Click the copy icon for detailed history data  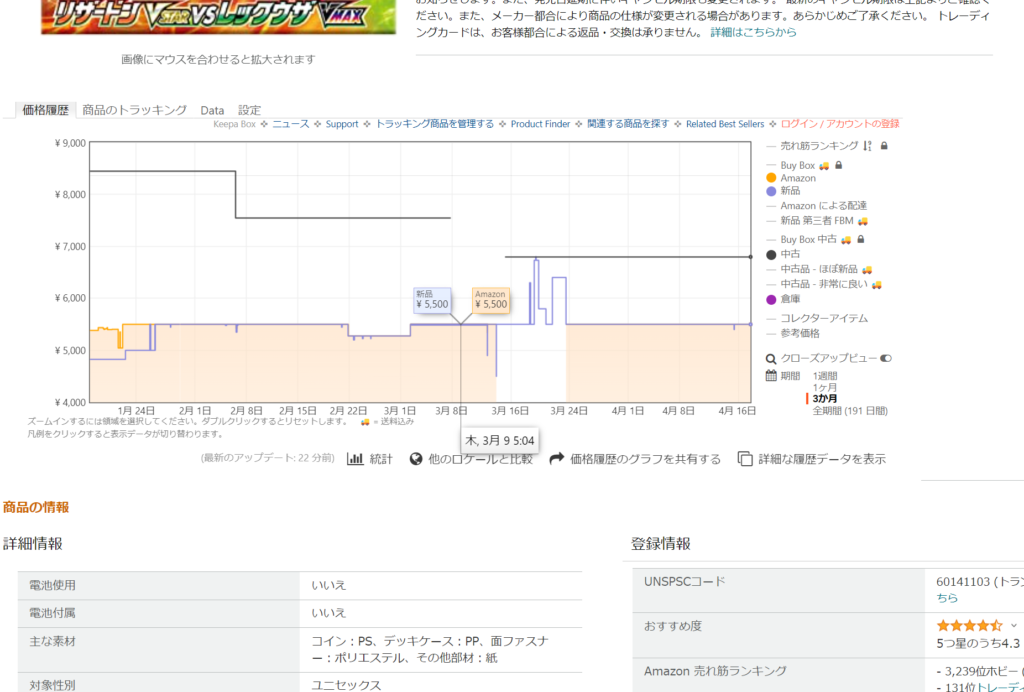(745, 459)
